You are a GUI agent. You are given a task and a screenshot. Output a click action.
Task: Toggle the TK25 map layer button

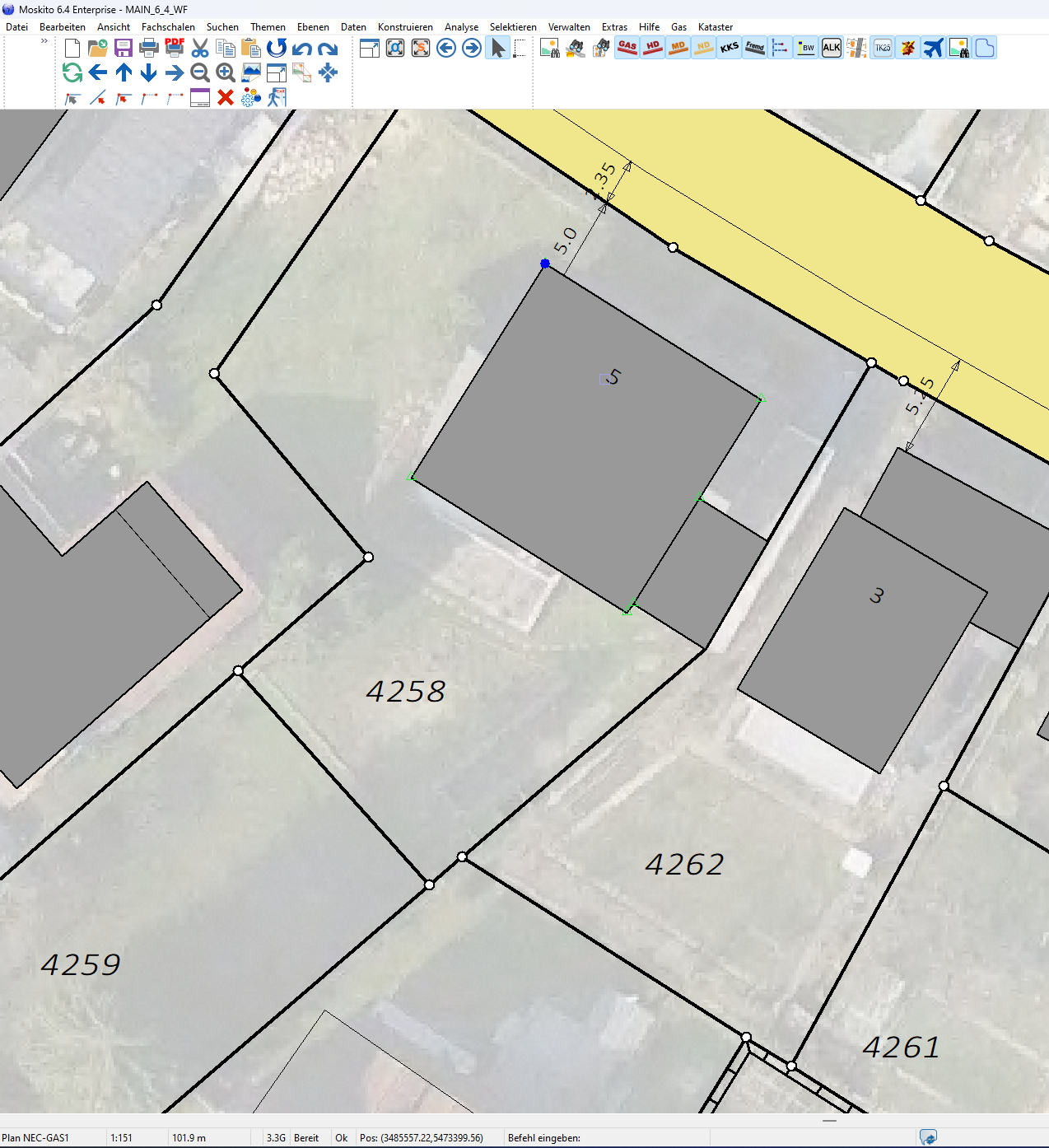click(883, 48)
